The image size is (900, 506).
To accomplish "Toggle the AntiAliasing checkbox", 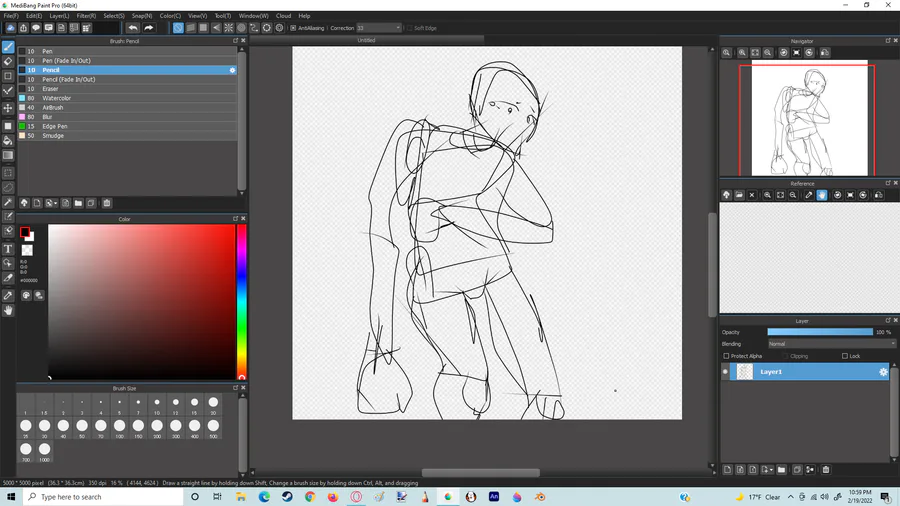I will point(293,28).
